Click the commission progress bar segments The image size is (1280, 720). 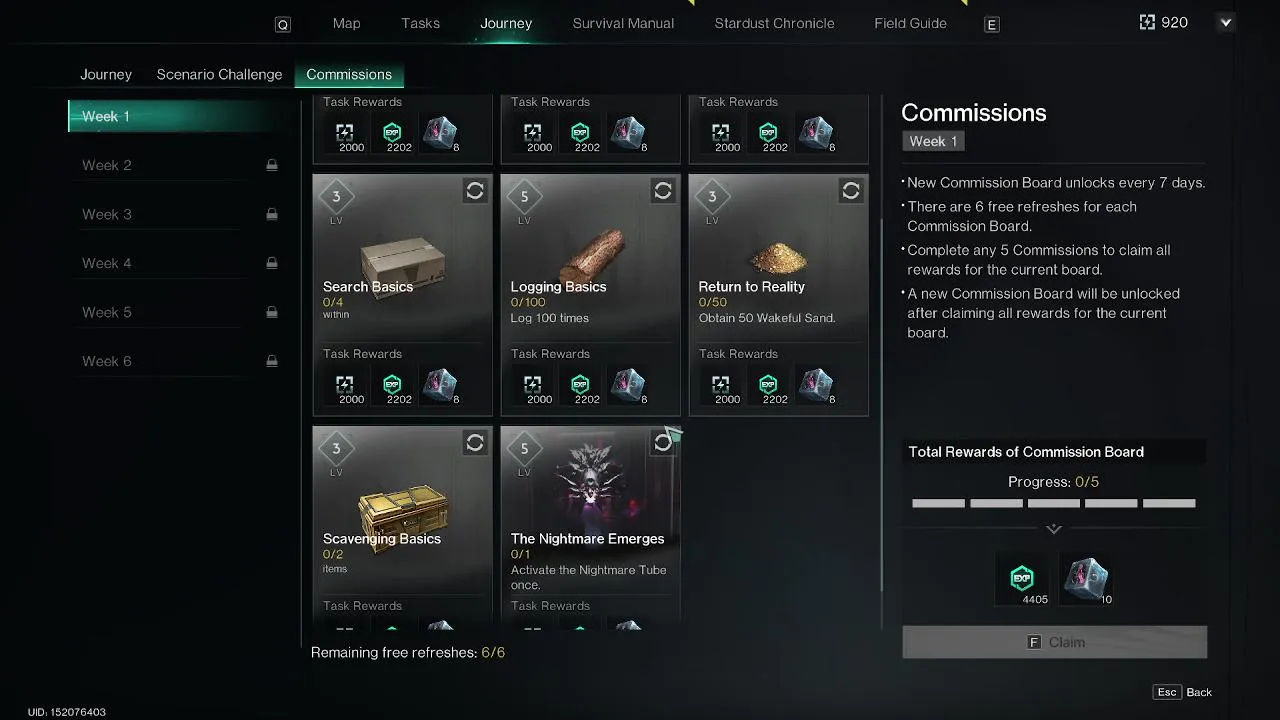[x=1054, y=503]
